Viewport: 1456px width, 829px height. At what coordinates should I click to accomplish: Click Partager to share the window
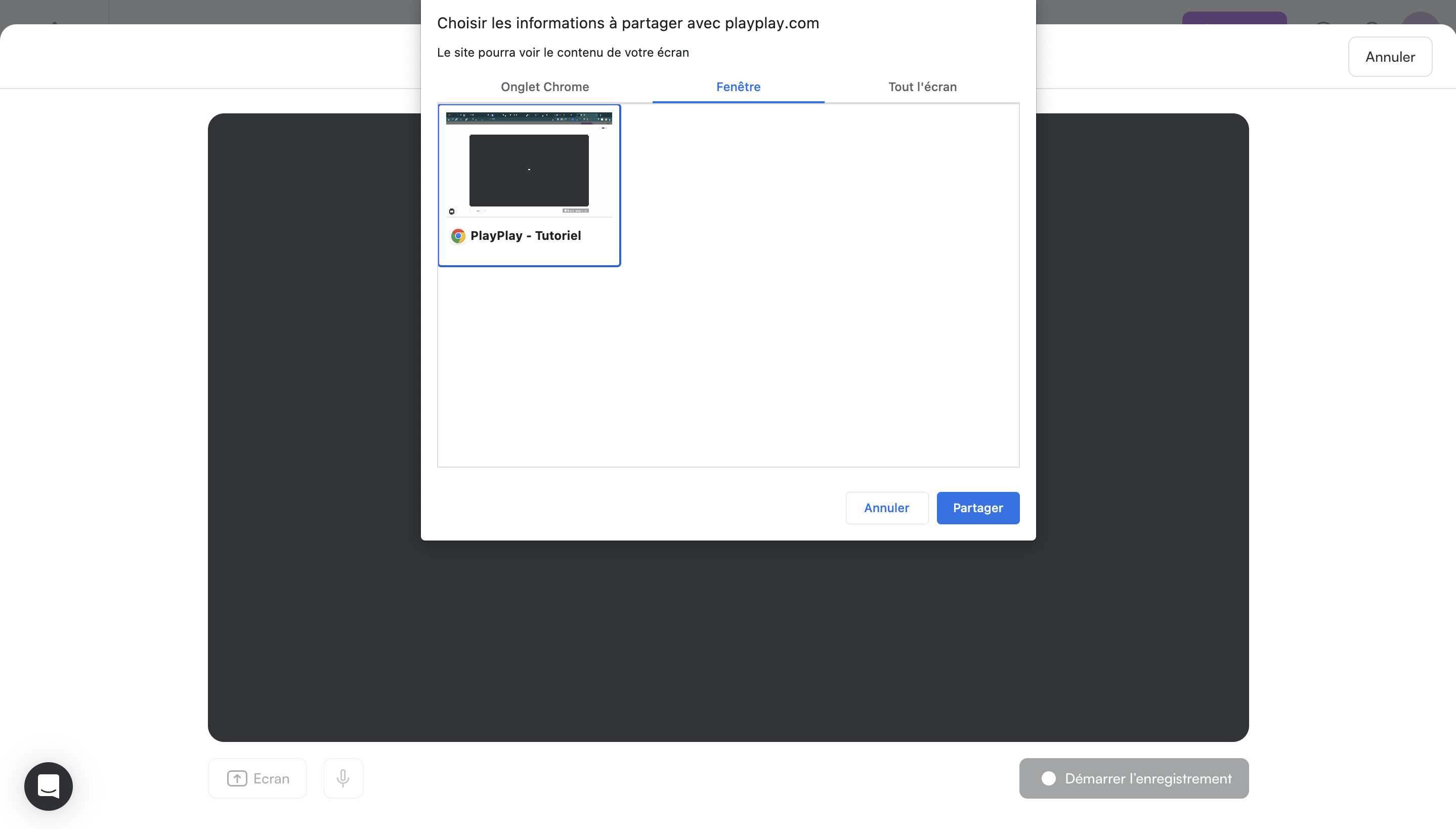[977, 508]
